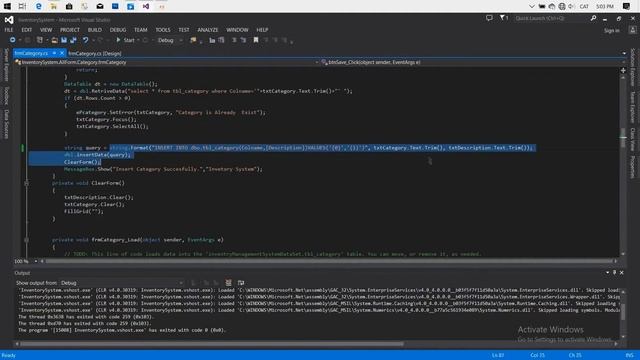Image resolution: width=640 pixels, height=360 pixels.
Task: Open the DEBUG menu
Action: (118, 30)
